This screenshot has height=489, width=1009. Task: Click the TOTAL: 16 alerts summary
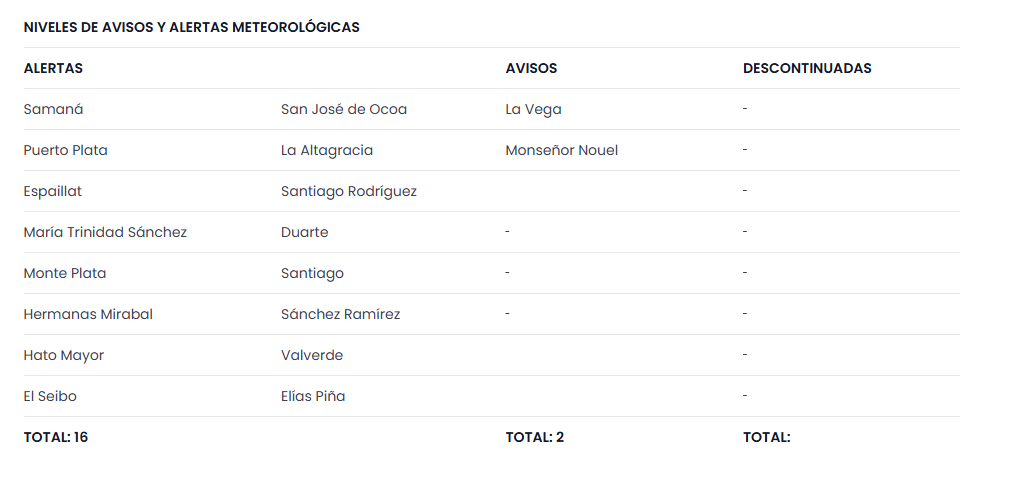[x=56, y=437]
